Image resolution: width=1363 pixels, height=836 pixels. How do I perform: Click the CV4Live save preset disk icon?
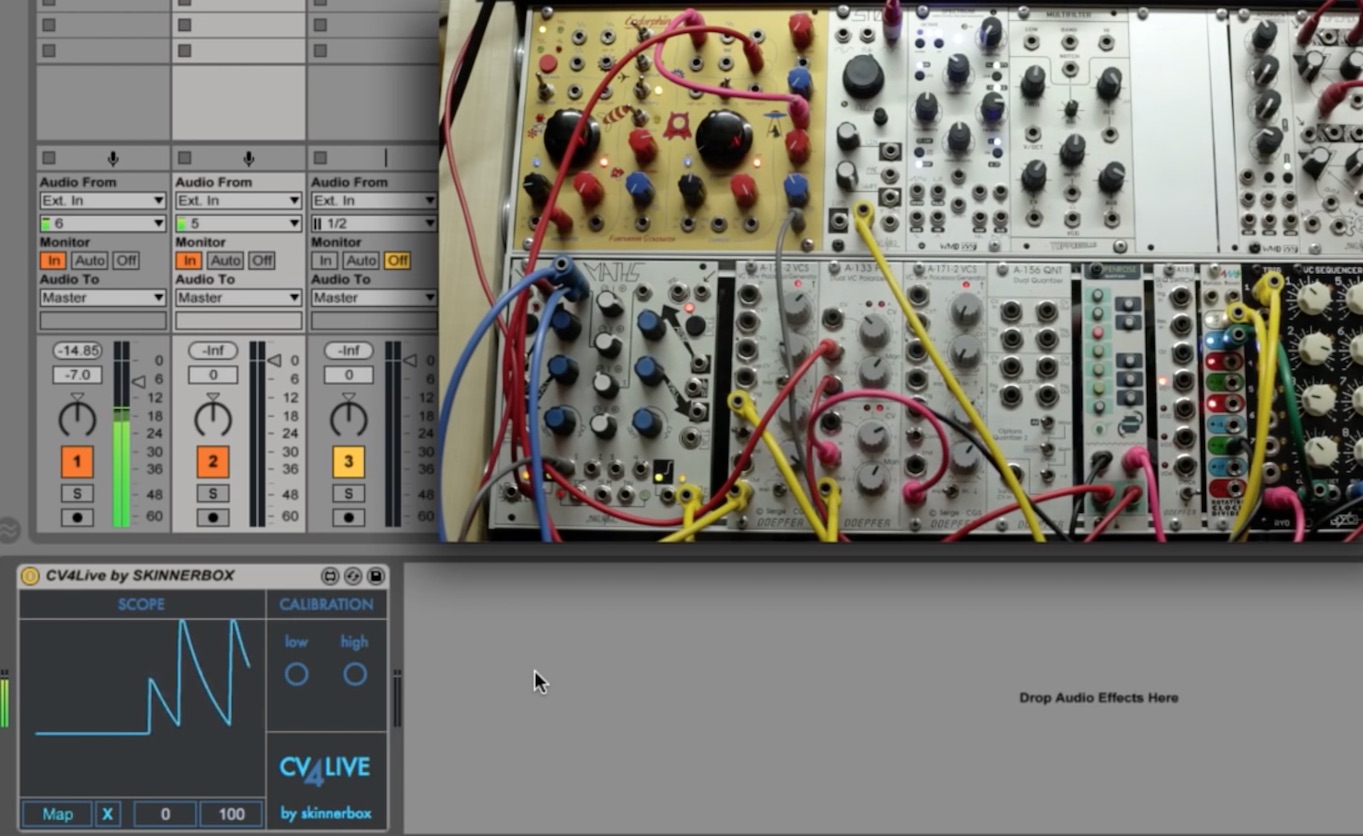coord(375,576)
